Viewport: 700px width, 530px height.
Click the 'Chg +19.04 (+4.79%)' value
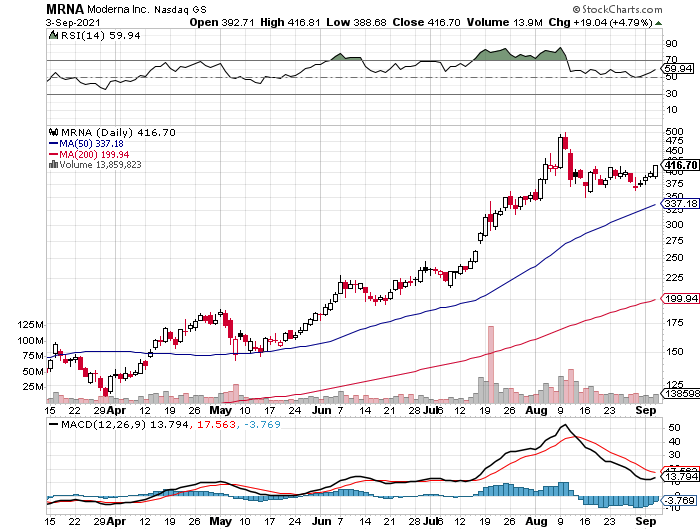click(600, 22)
